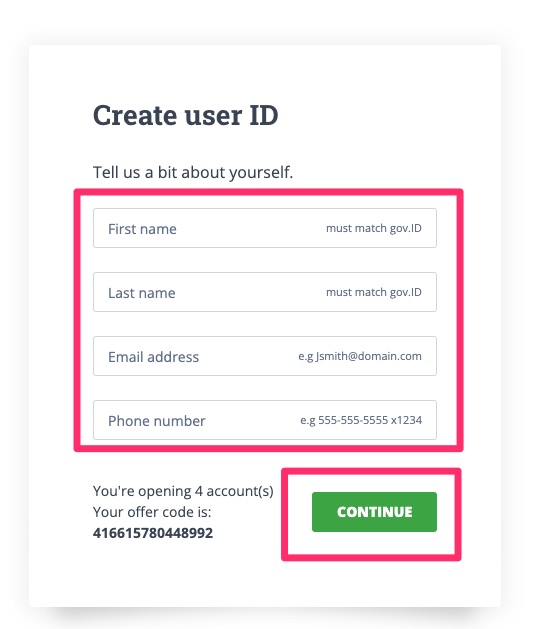Screen dimensions: 545x629
Task: Click the "must match gov.ID" hint in Last name
Action: click(374, 292)
